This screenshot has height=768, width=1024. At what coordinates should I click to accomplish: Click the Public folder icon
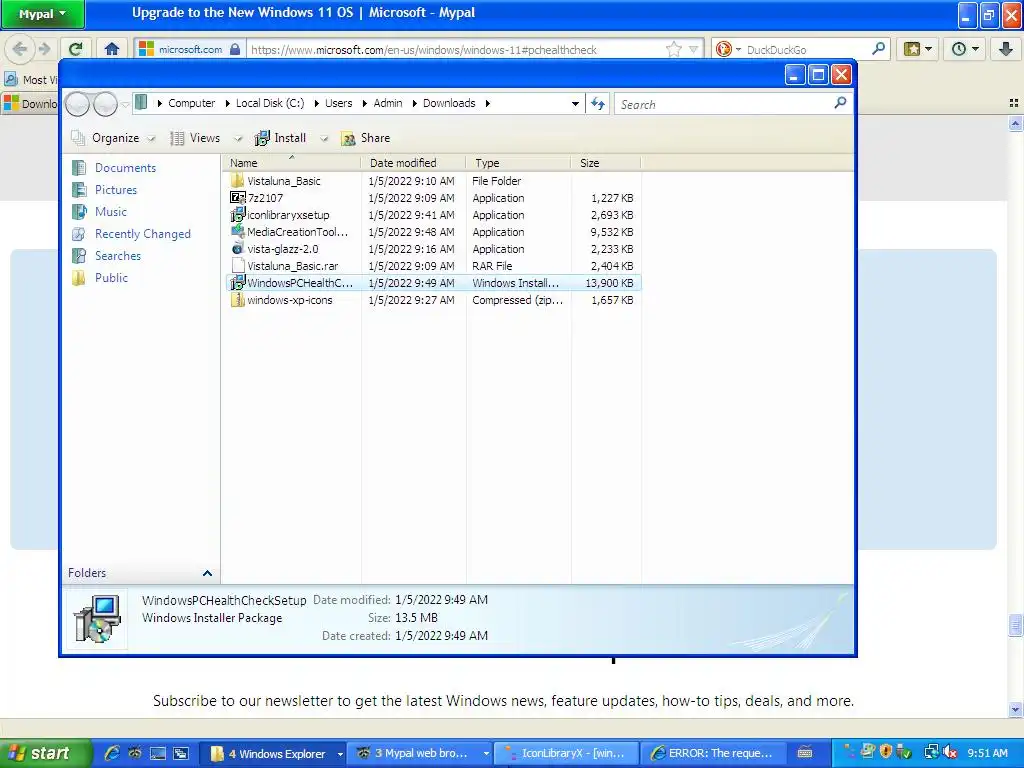[79, 278]
